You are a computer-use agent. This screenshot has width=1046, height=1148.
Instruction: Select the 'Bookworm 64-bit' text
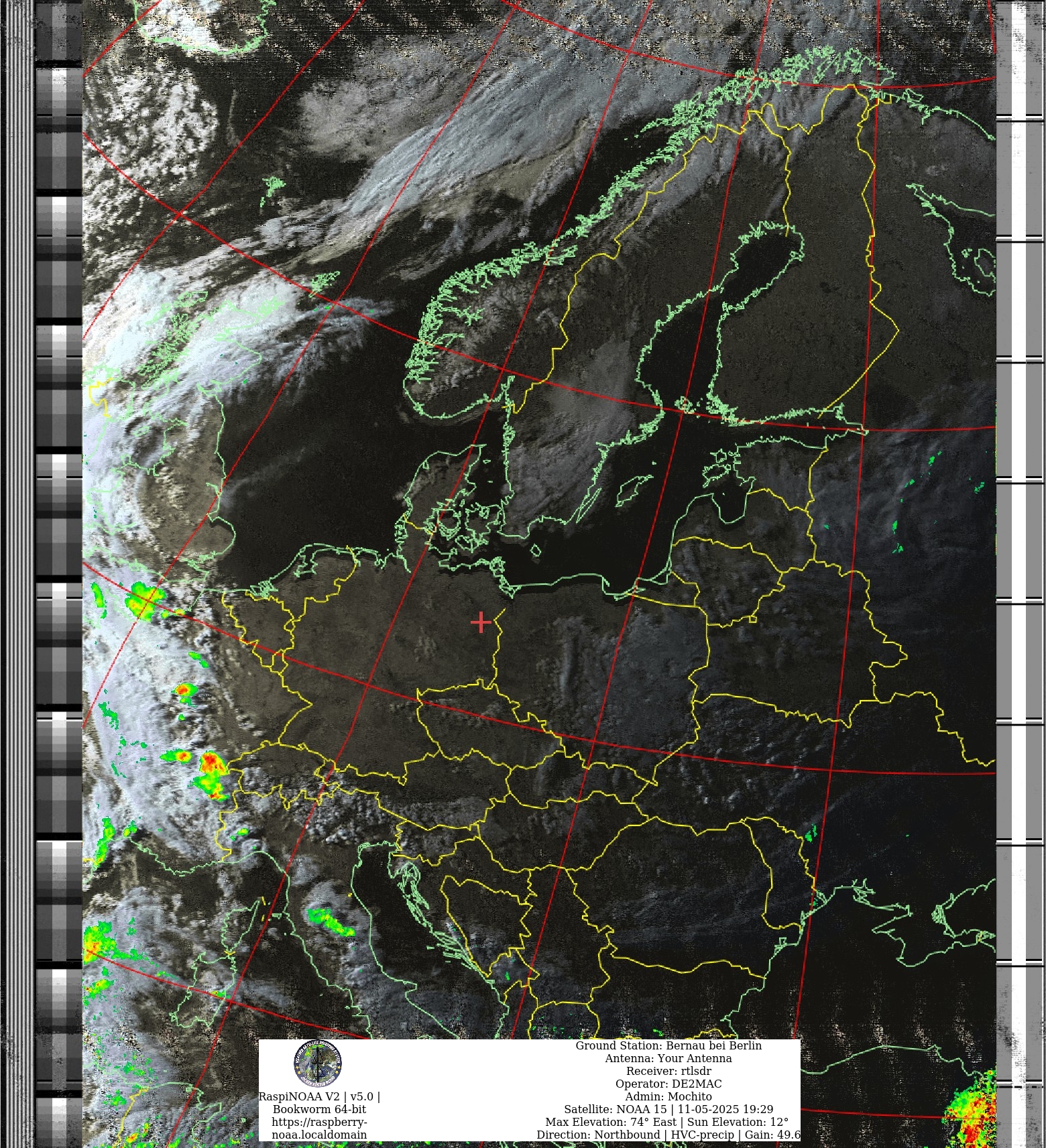tap(319, 1110)
